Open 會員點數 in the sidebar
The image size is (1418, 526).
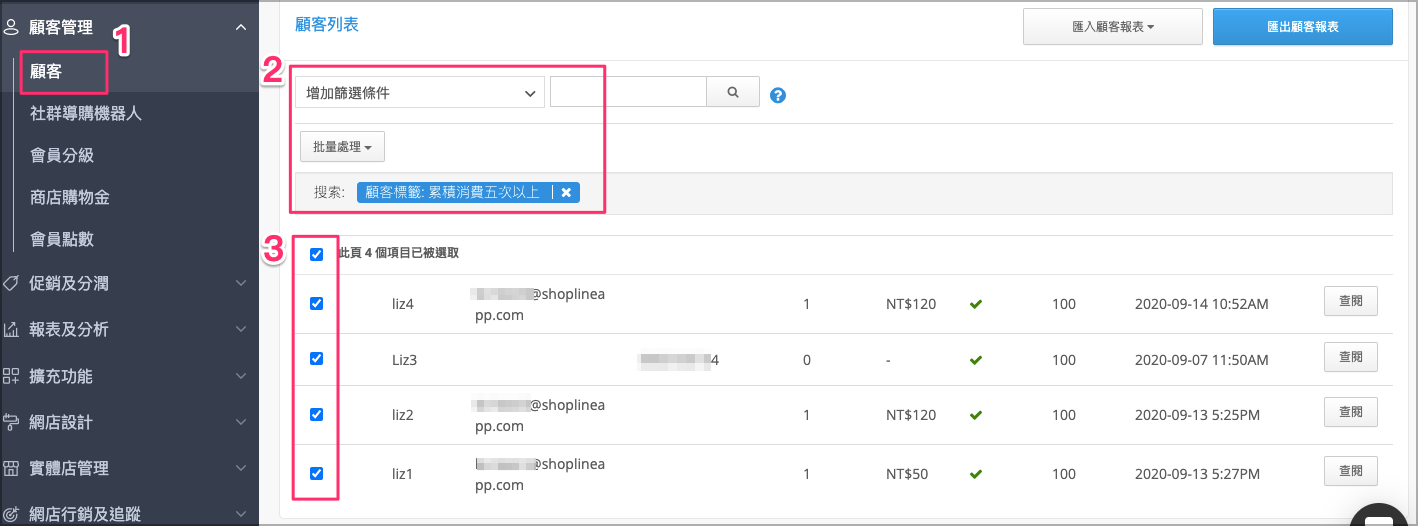point(62,239)
